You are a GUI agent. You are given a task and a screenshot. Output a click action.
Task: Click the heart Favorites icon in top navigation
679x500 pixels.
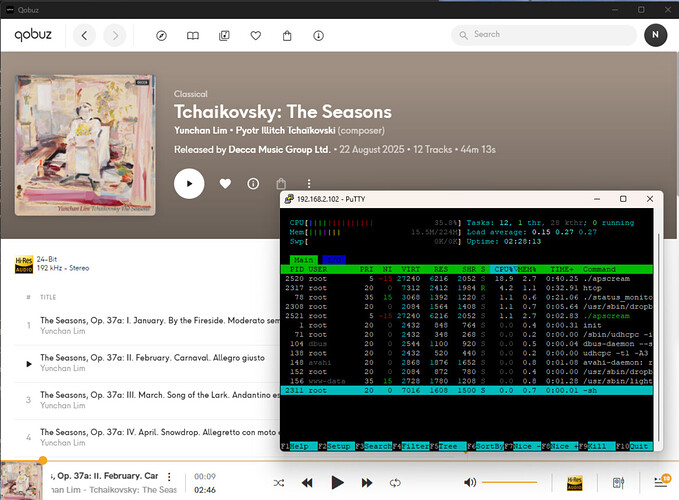256,35
